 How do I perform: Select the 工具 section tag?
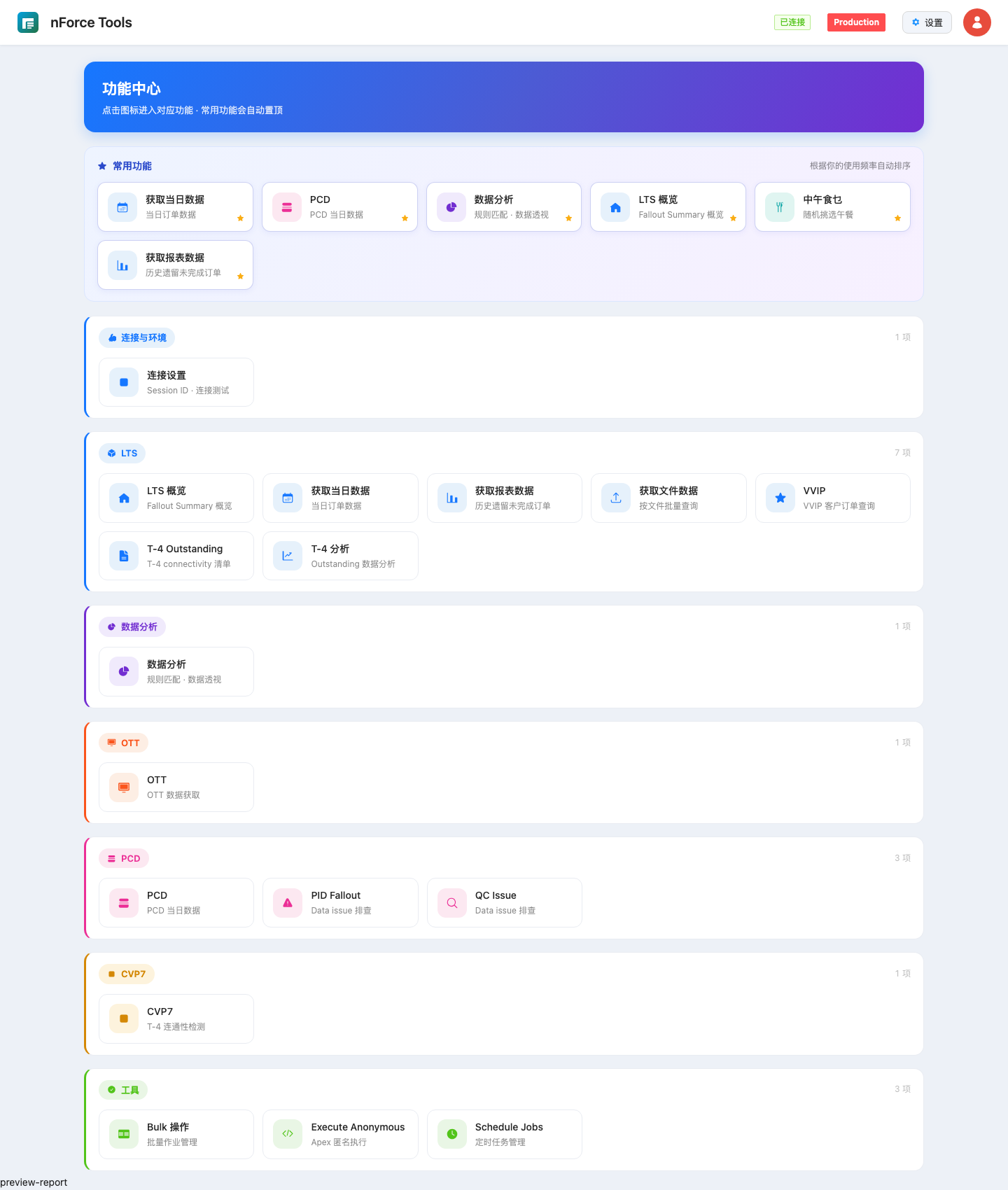tap(123, 1090)
